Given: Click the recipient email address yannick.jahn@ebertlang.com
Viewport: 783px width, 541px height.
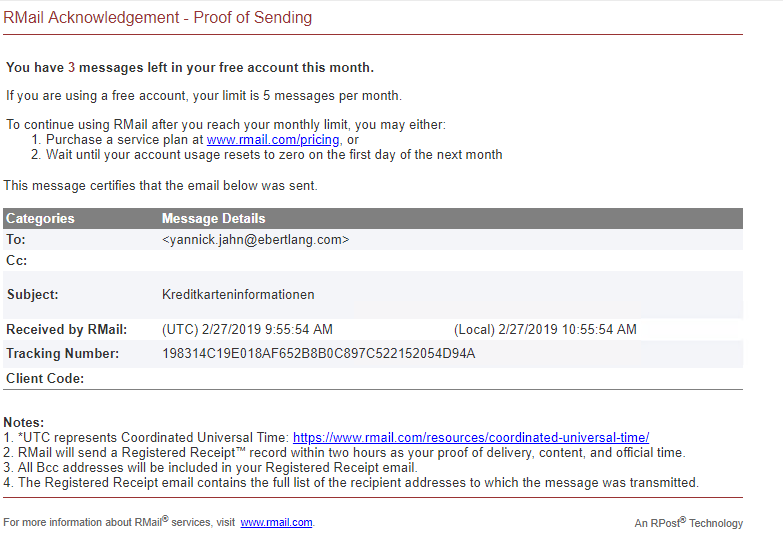Looking at the screenshot, I should click(255, 240).
